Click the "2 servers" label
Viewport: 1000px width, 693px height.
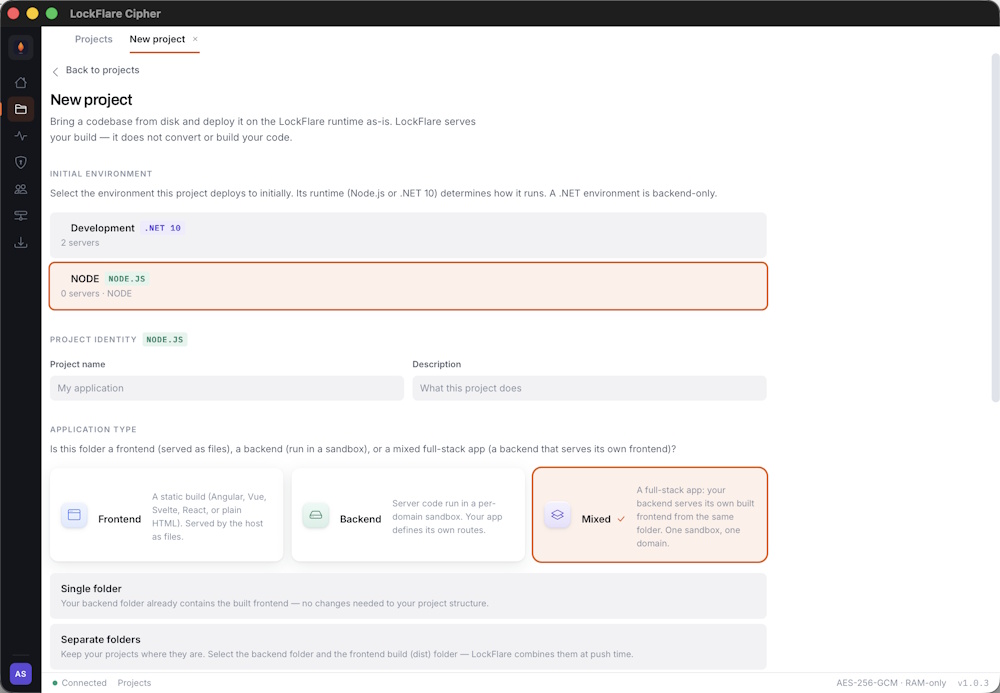[80, 243]
